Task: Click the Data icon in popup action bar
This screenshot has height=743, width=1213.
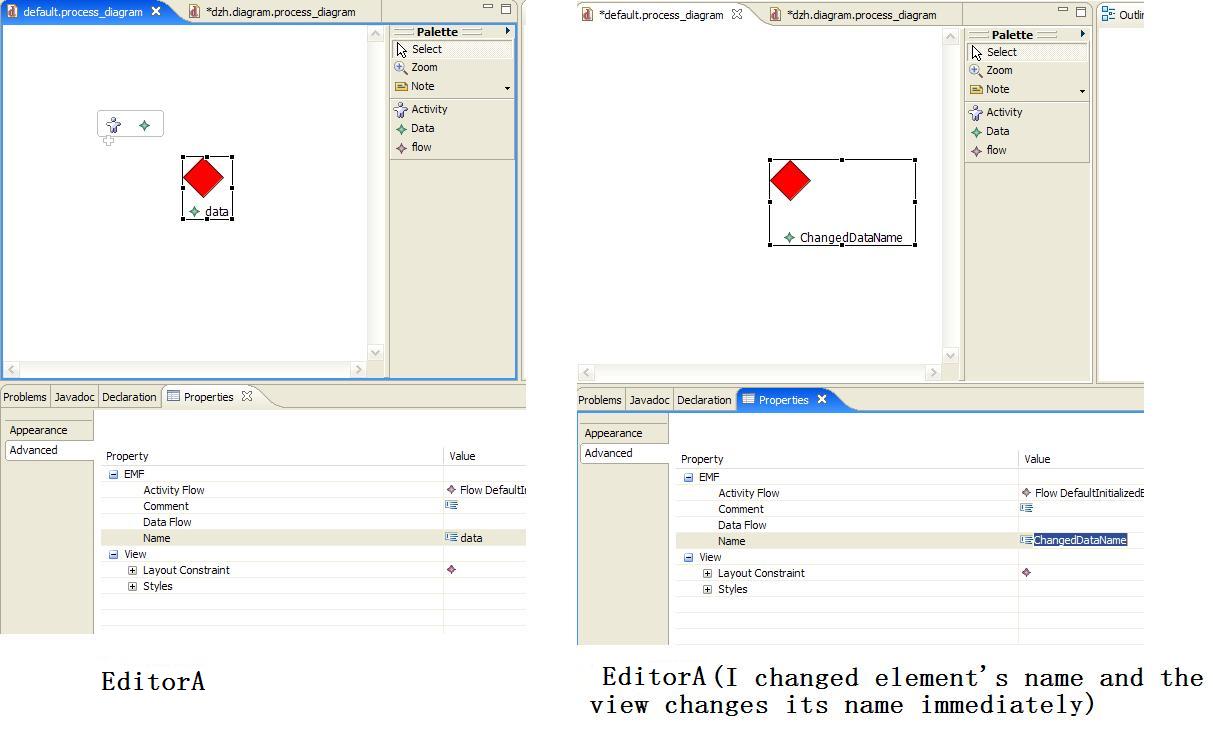Action: [145, 125]
